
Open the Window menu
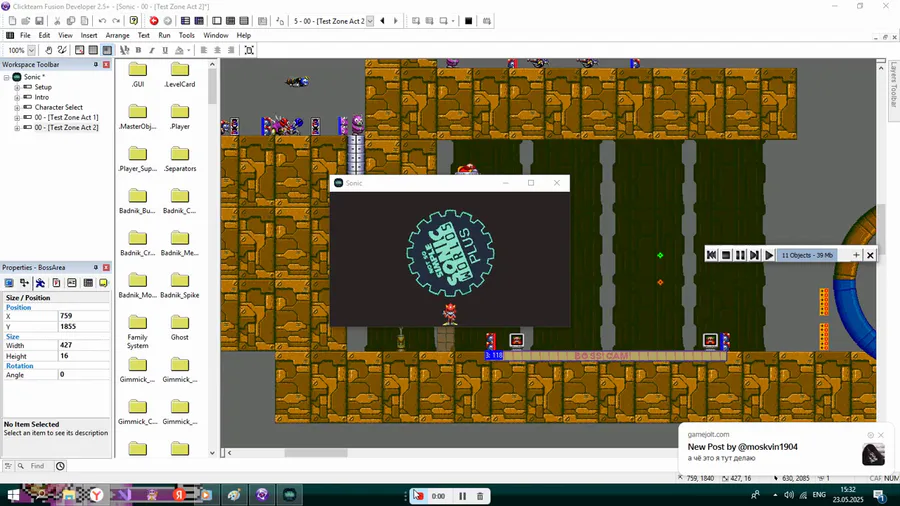click(x=216, y=36)
